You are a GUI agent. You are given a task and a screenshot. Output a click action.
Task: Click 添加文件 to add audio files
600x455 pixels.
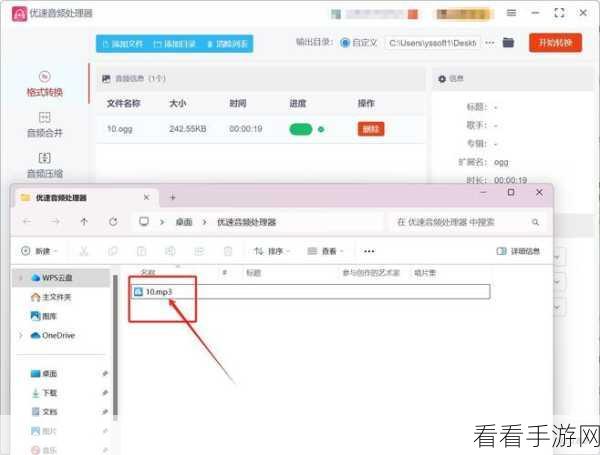point(123,44)
